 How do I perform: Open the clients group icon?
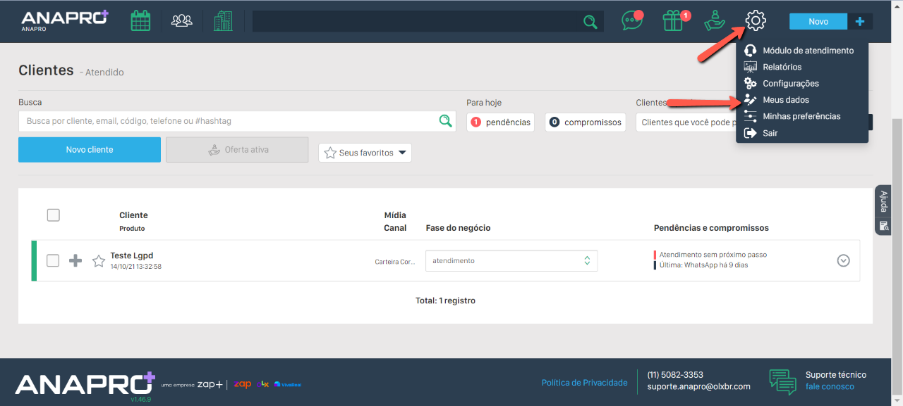181,21
